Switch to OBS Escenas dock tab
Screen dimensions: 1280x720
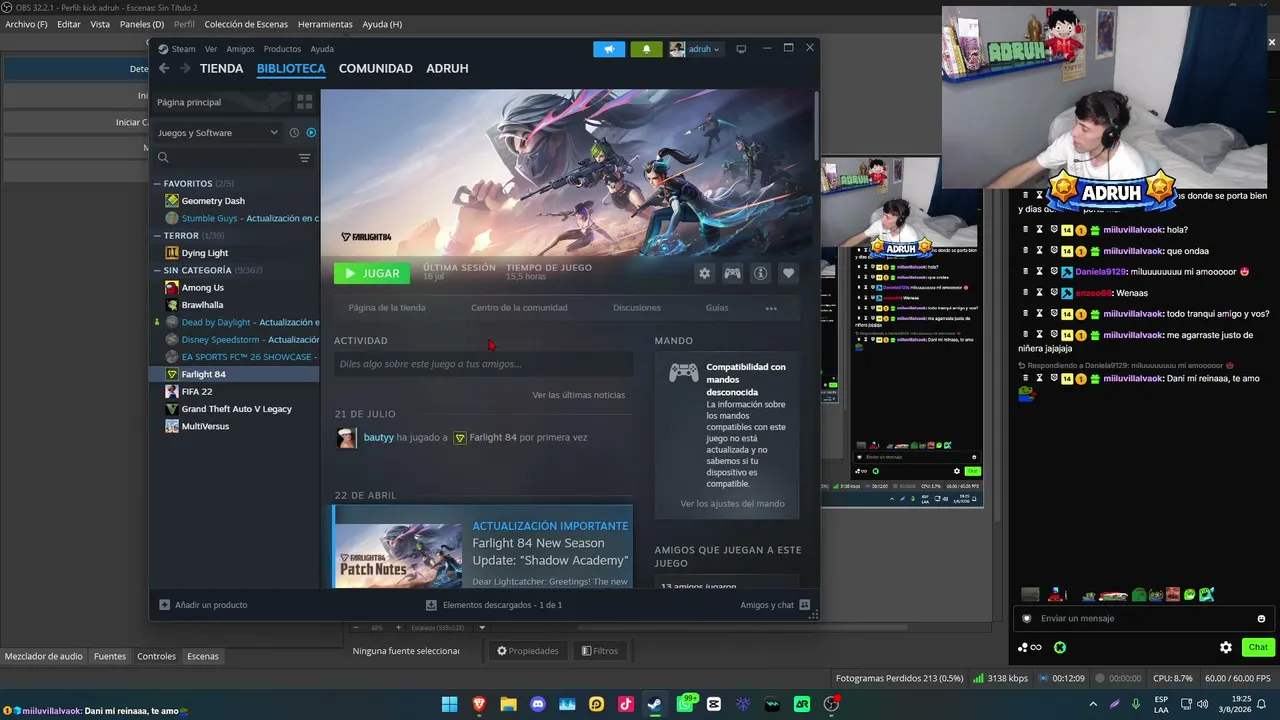(x=202, y=657)
